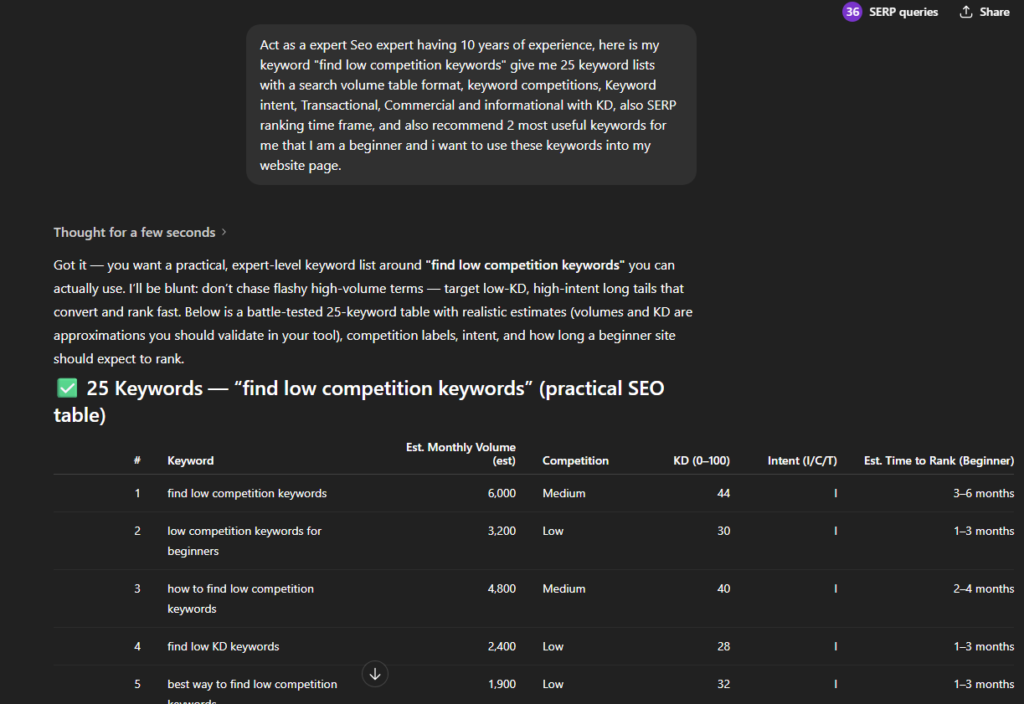This screenshot has height=704, width=1024.
Task: Select the Keyword column header
Action: pos(190,460)
